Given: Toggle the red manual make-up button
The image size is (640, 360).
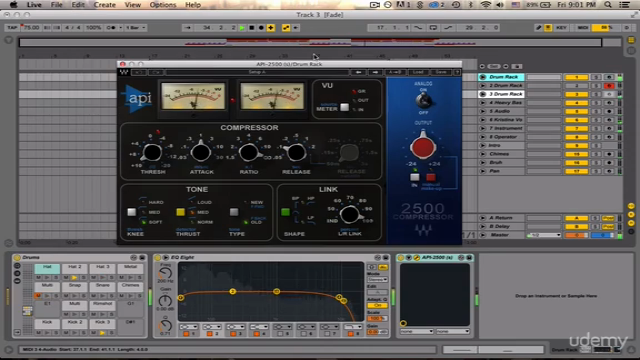Looking at the screenshot, I should tap(431, 177).
